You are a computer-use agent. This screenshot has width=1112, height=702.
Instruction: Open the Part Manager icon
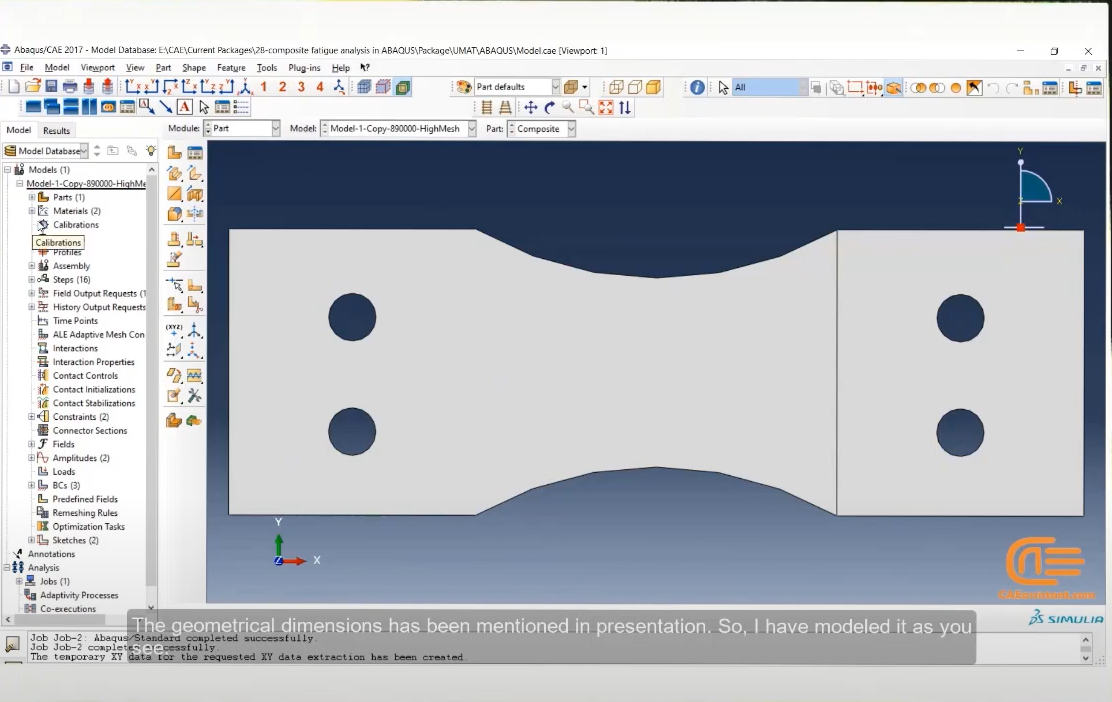tap(194, 152)
